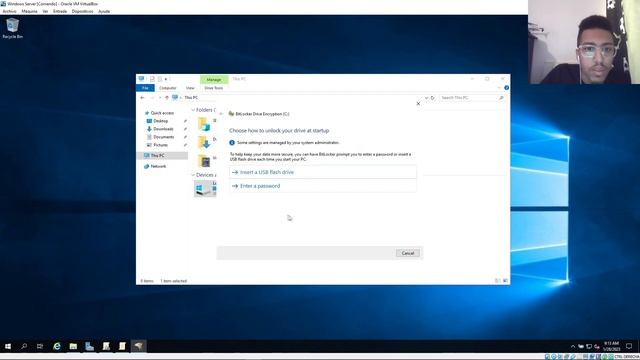This screenshot has height=360, width=640.
Task: Click the volume tray icon
Action: click(x=597, y=347)
